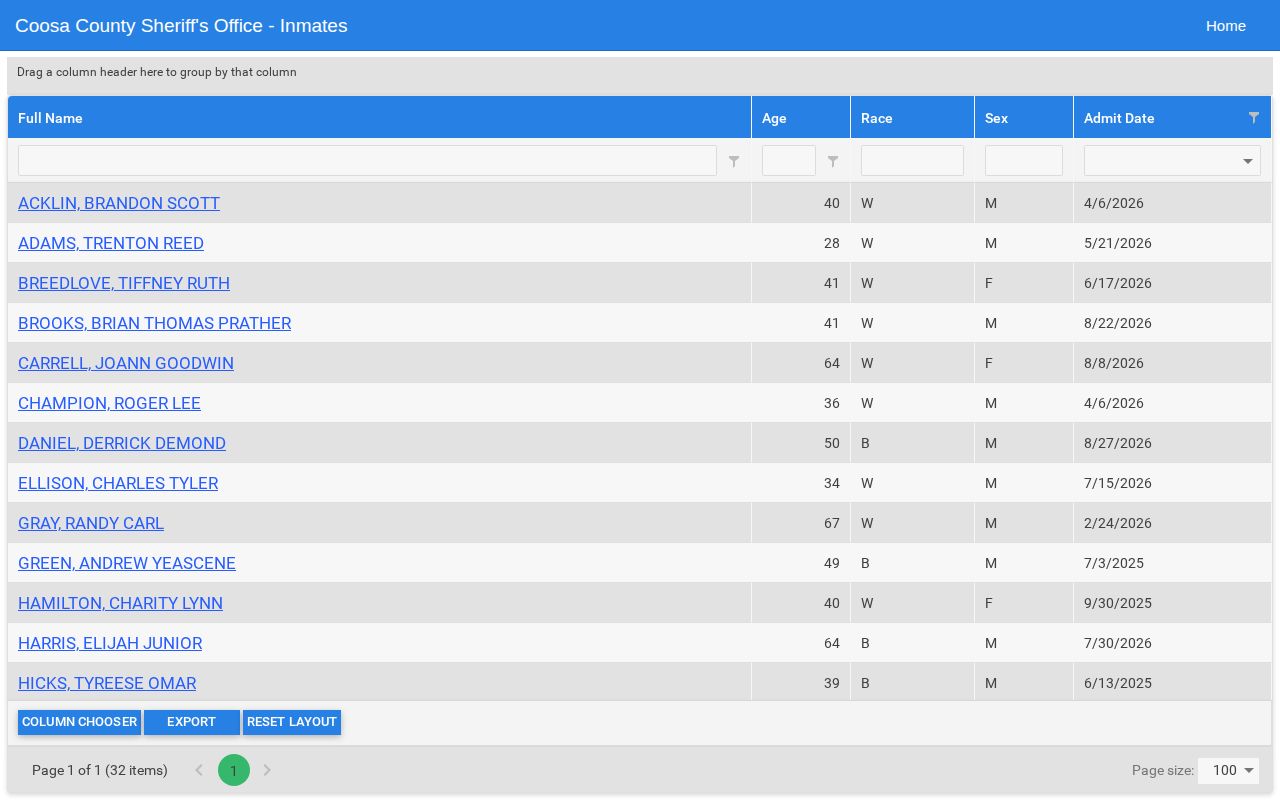The image size is (1280, 800).
Task: Select page number 1
Action: [234, 770]
